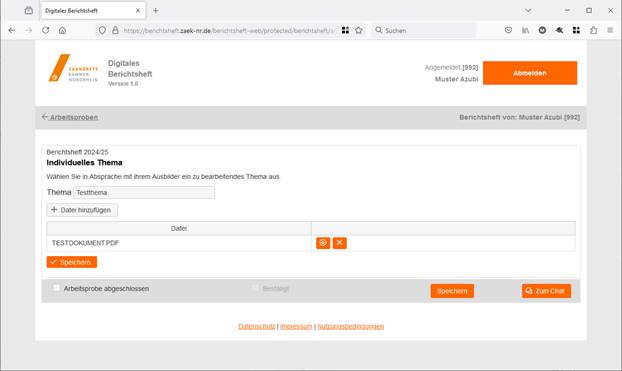Open the Datenschutz footer link
The width and height of the screenshot is (622, 371).
(x=257, y=326)
